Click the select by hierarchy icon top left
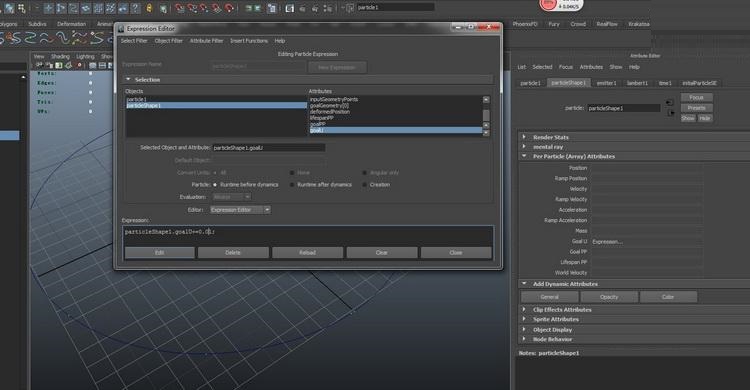750x390 pixels. click(x=10, y=8)
